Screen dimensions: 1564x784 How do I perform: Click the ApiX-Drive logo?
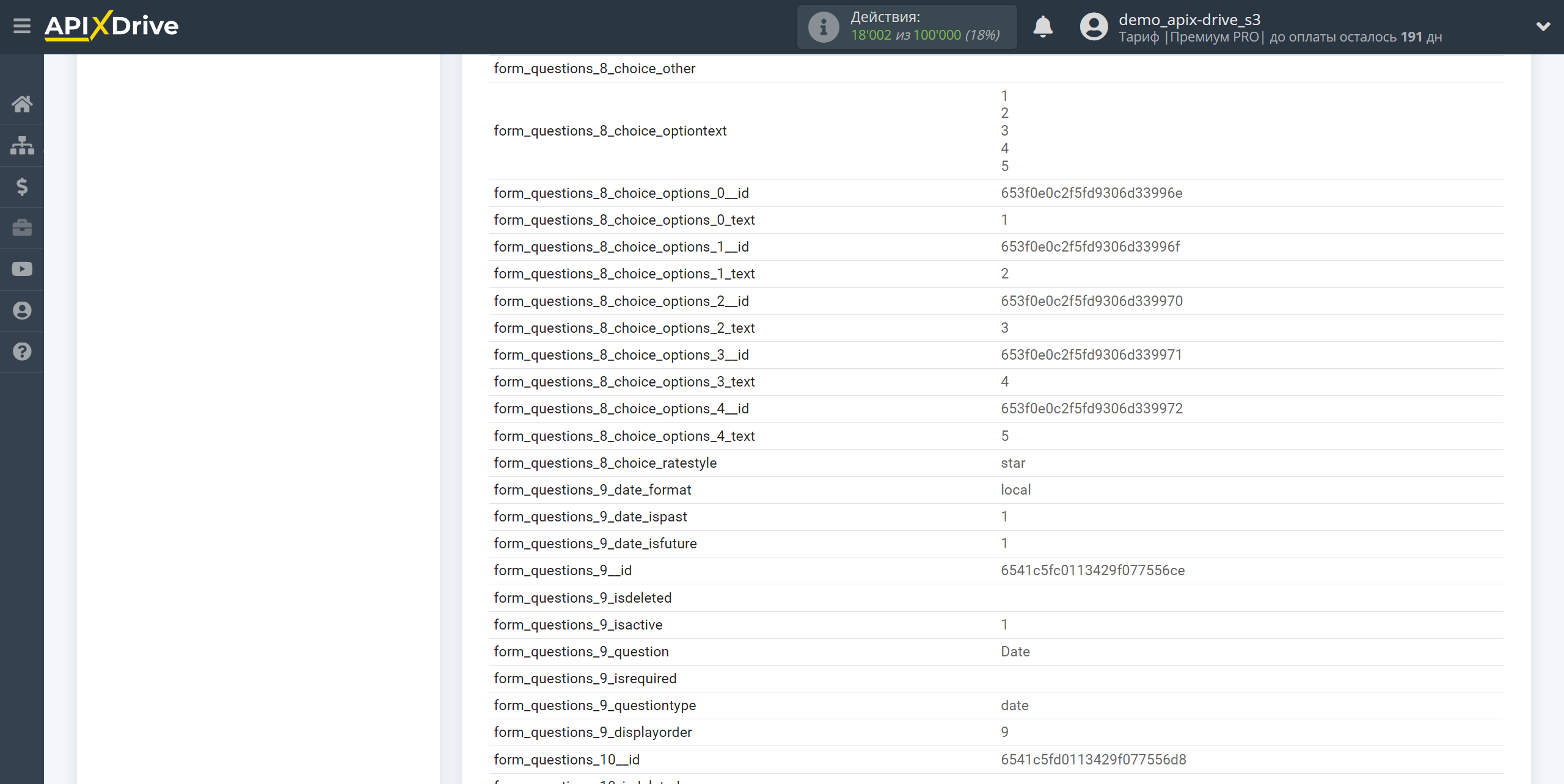[111, 26]
